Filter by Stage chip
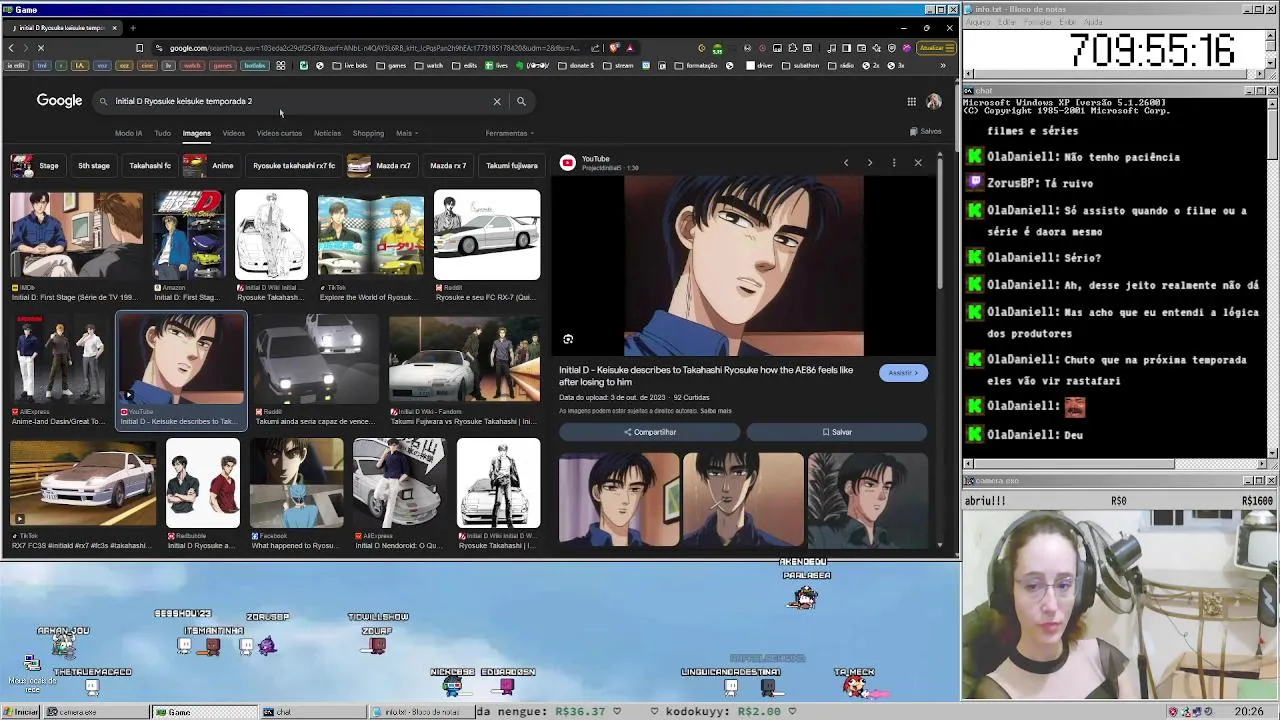This screenshot has height=720, width=1280. point(36,166)
